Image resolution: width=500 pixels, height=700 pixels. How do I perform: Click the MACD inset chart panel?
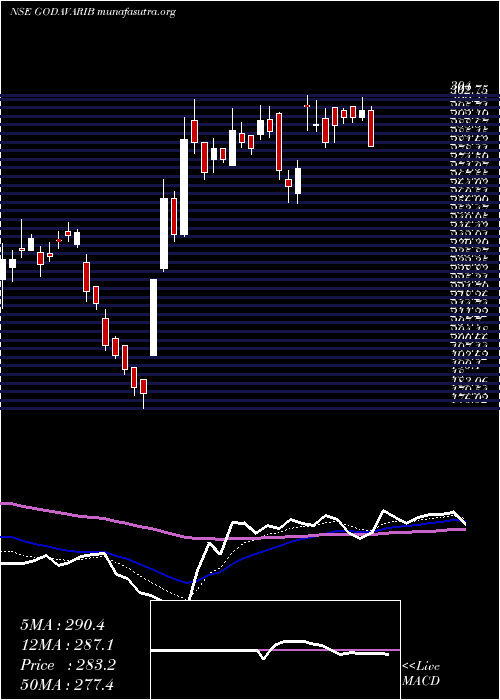point(275,650)
